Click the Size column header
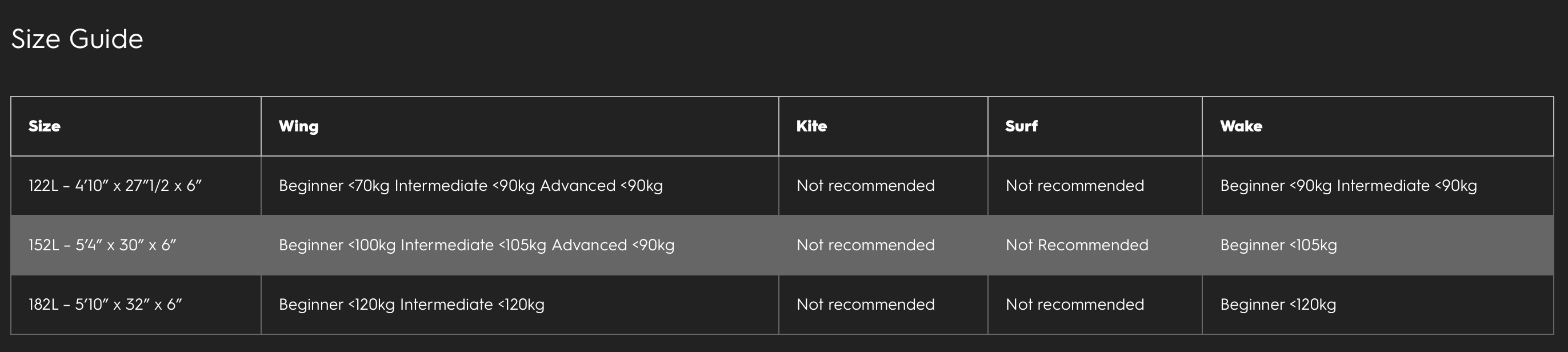This screenshot has width=1568, height=352. pyautogui.click(x=45, y=126)
